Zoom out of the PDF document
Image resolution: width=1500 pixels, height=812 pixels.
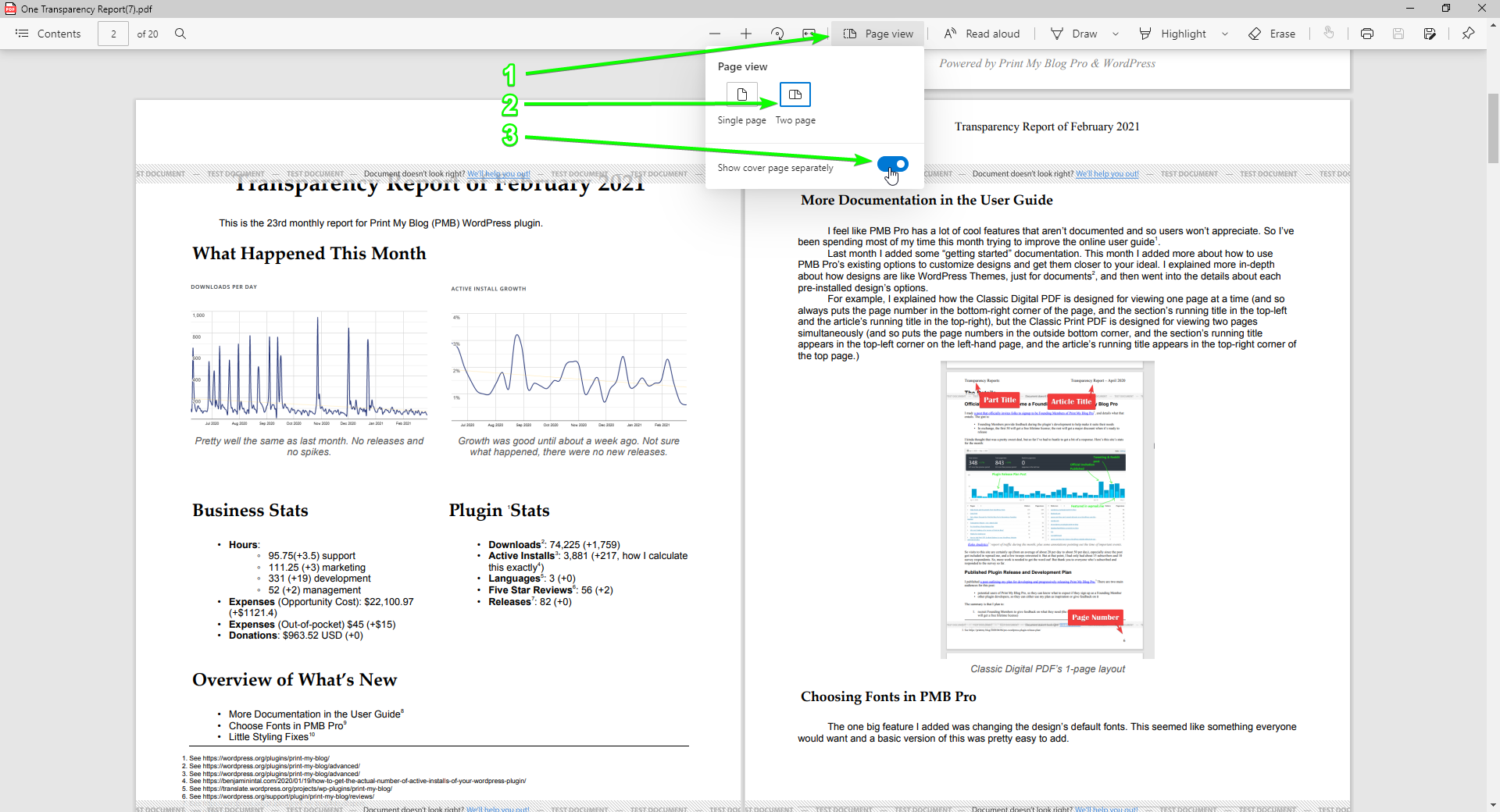[715, 34]
